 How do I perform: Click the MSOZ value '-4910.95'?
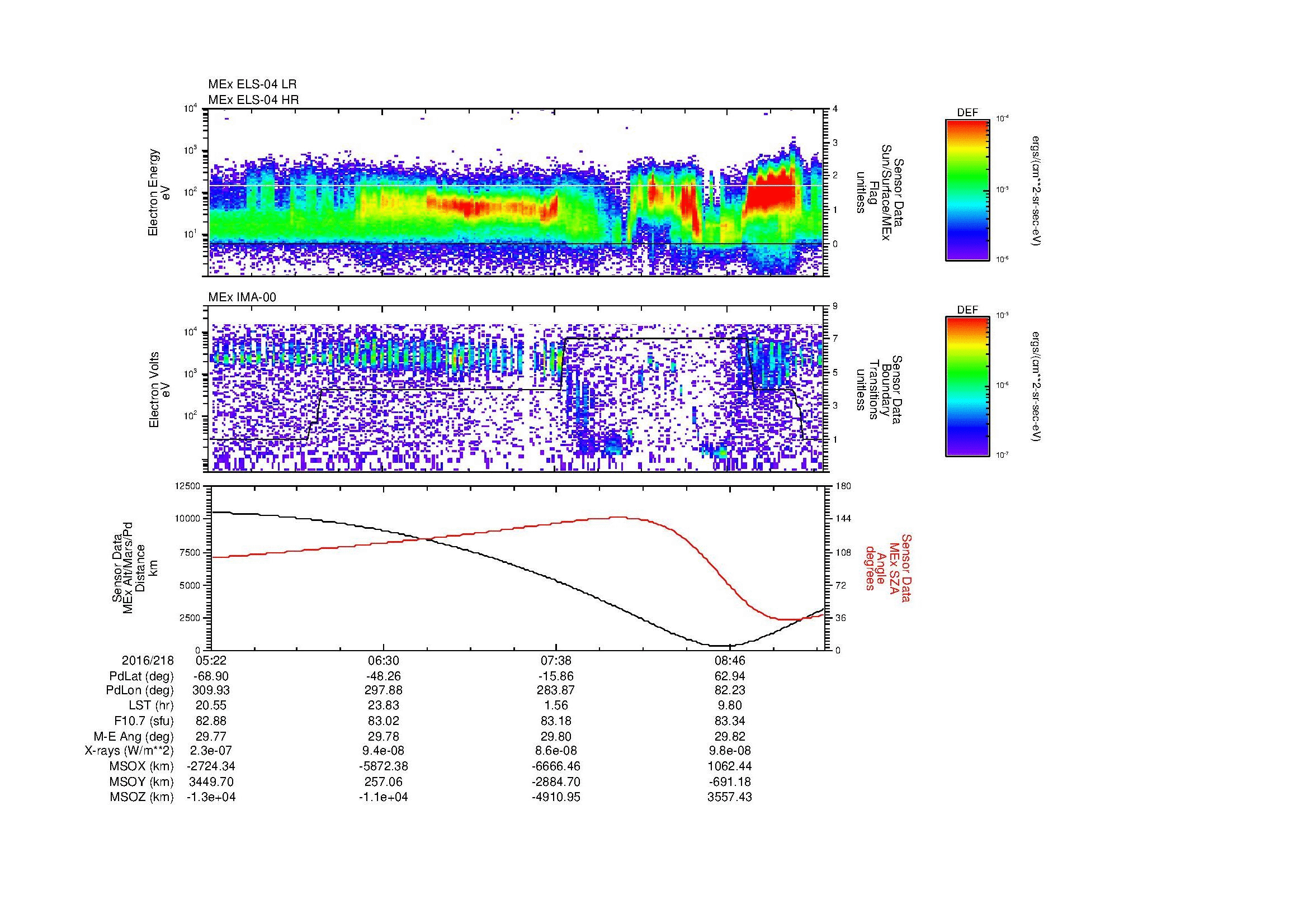point(556,797)
